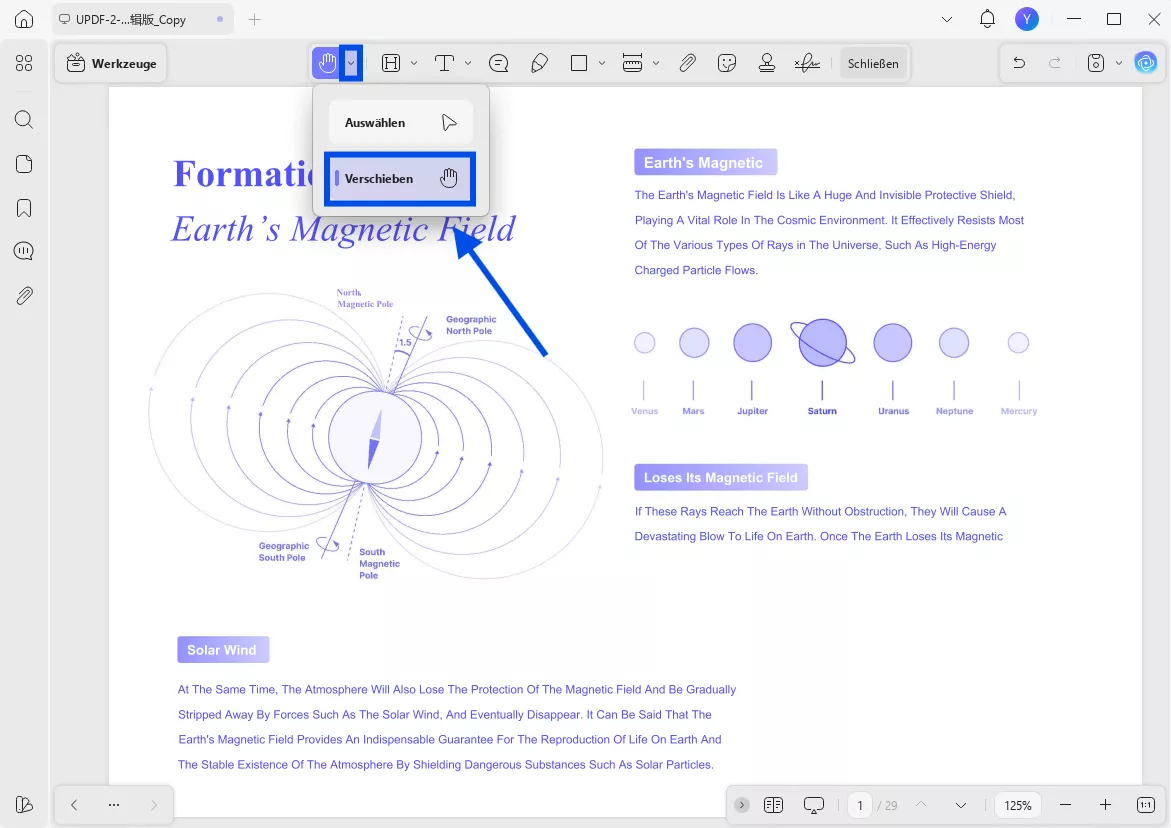
Task: Select the hand tool in toolbar
Action: click(x=326, y=63)
